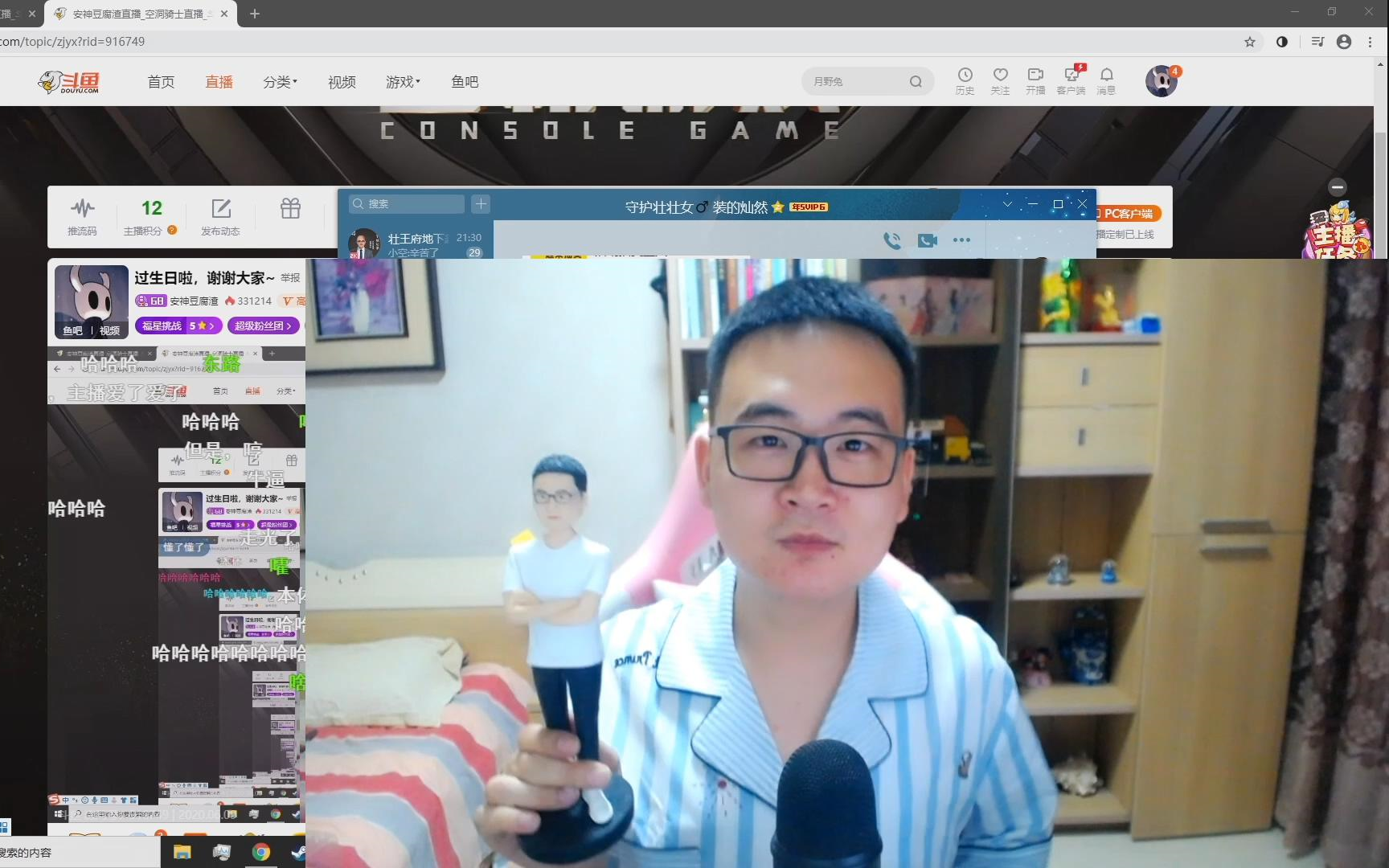Open the Chrome profile icon

click(x=1344, y=42)
